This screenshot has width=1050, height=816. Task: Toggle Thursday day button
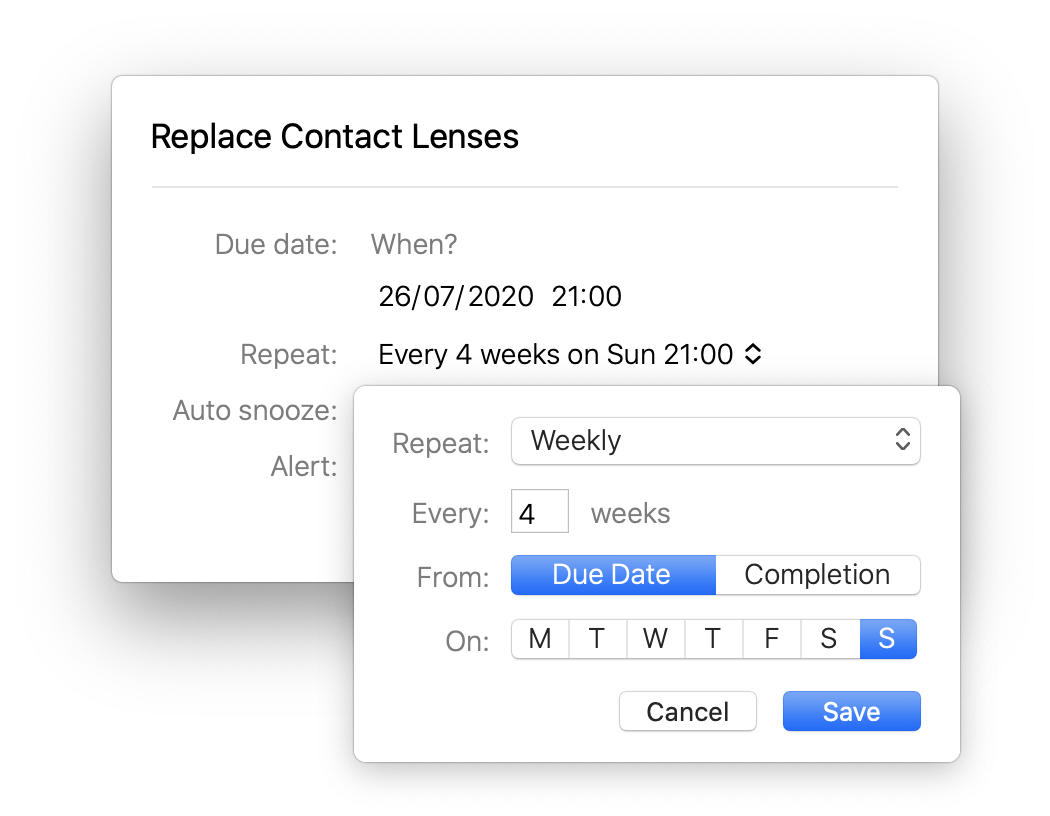[x=713, y=639]
